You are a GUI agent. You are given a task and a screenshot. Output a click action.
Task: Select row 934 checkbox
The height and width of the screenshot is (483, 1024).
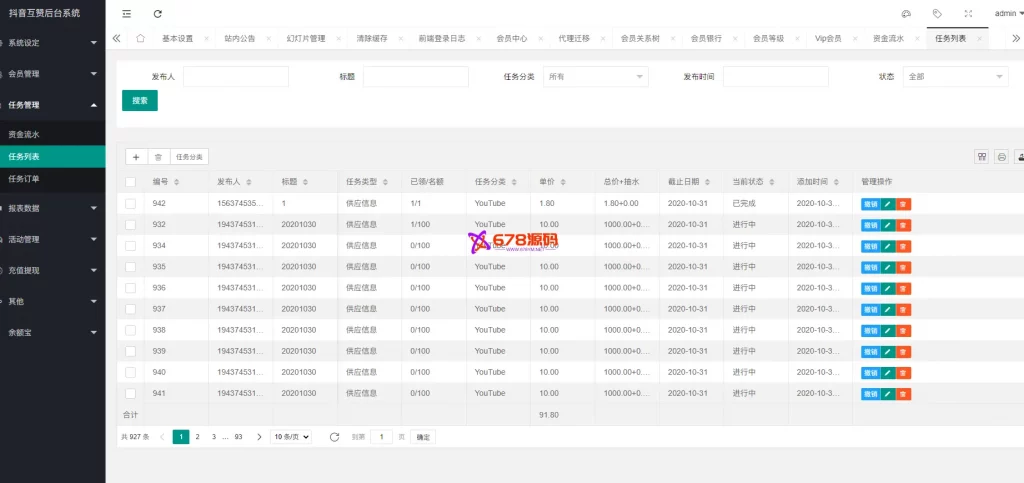click(x=131, y=245)
